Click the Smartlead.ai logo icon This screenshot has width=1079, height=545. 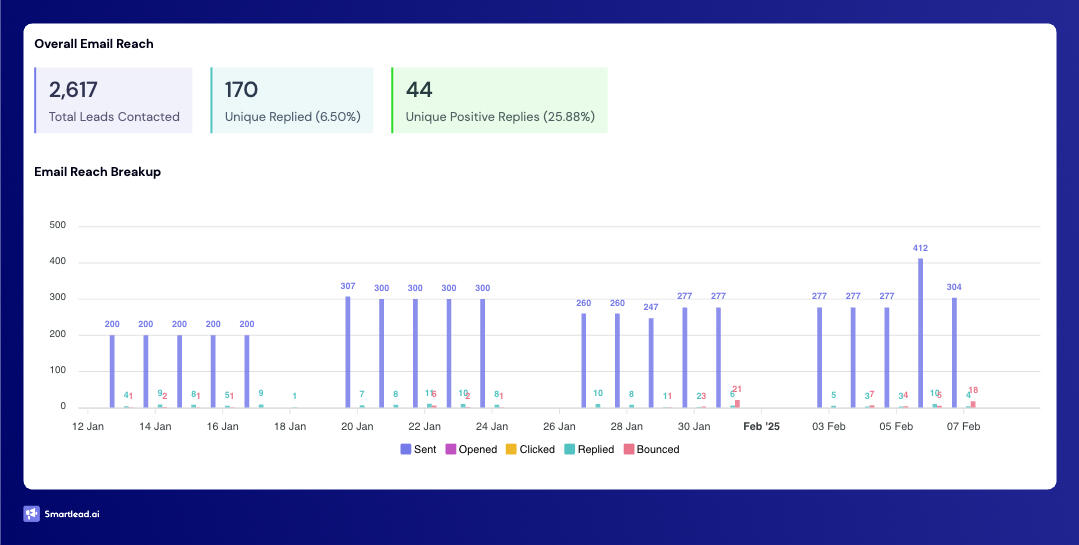(31, 514)
